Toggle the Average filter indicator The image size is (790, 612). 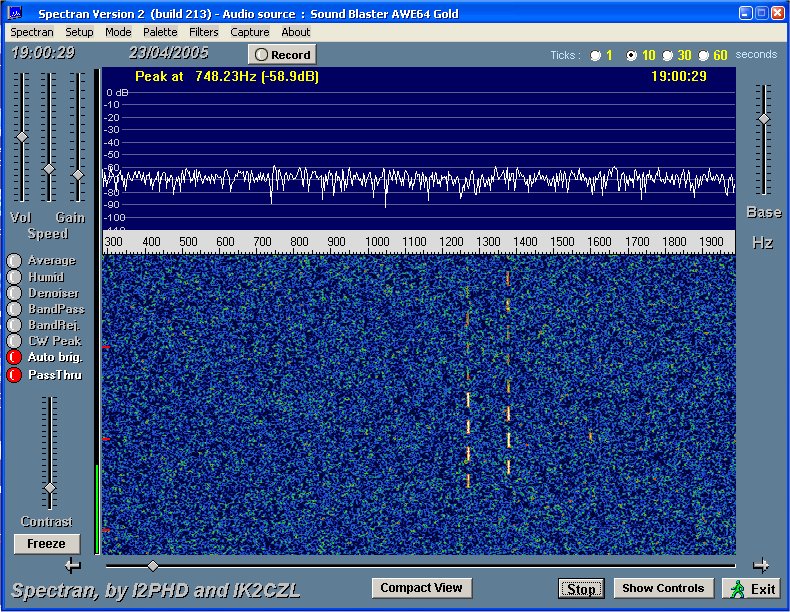pyautogui.click(x=14, y=261)
